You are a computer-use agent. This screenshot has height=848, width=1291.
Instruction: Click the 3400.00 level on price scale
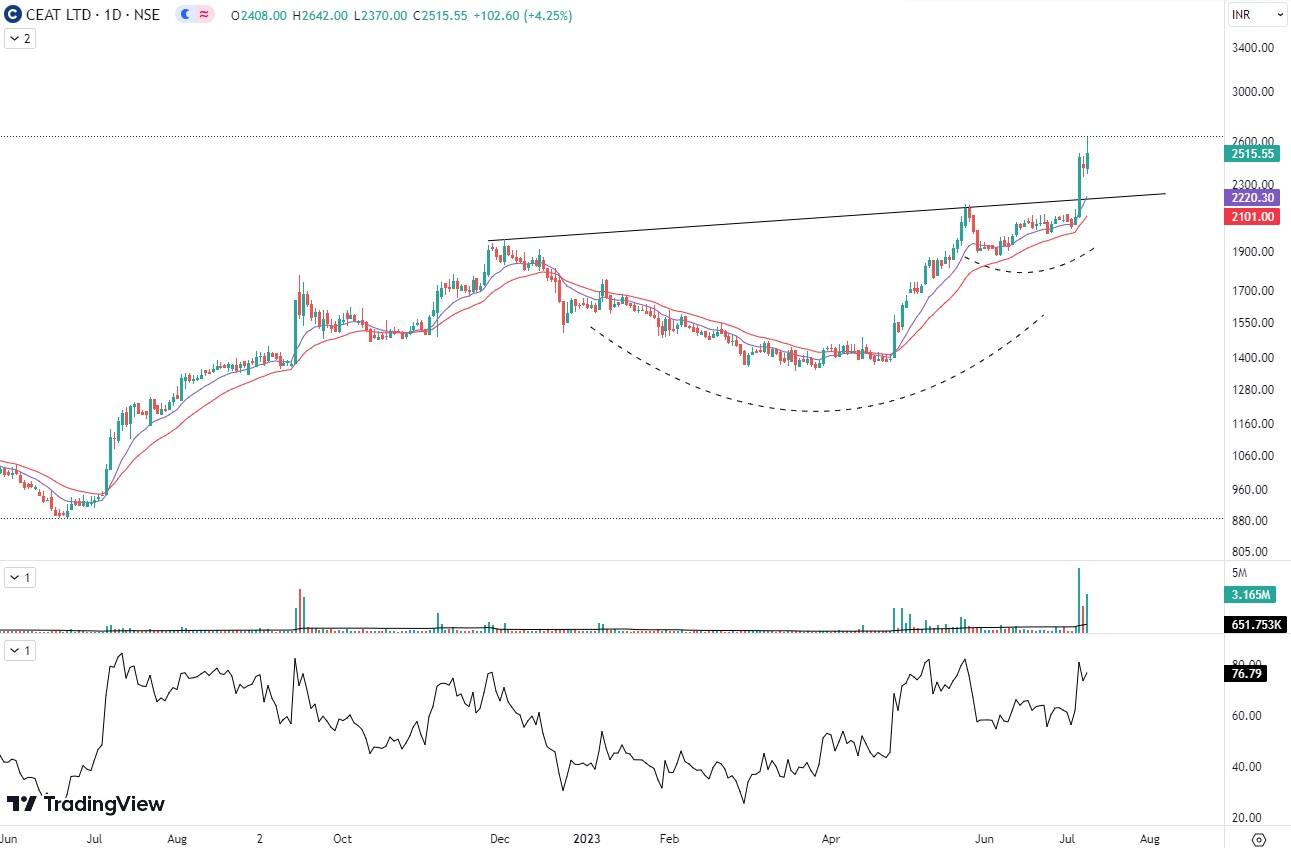point(1251,48)
